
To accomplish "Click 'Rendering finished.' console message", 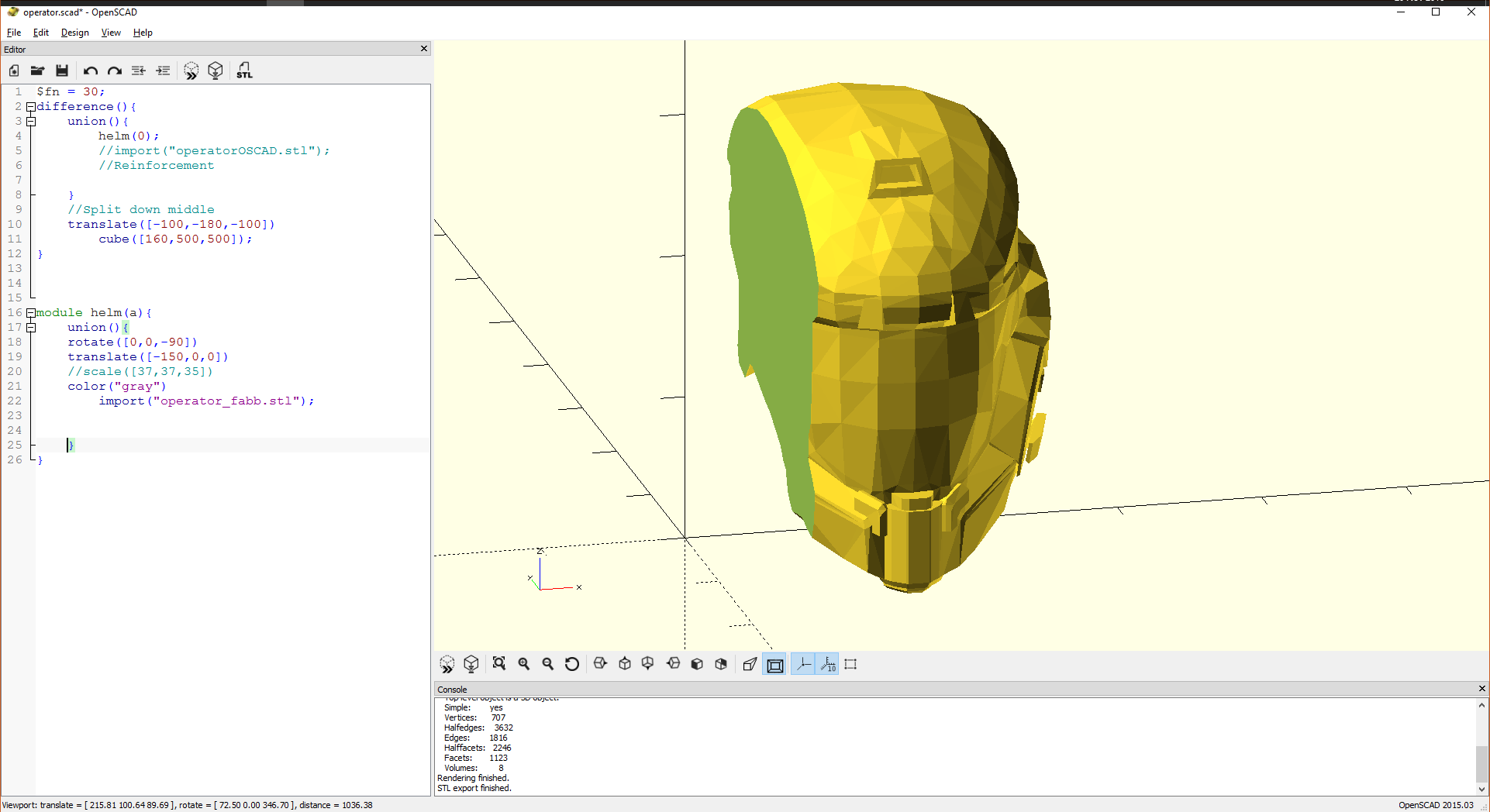I will pos(473,778).
